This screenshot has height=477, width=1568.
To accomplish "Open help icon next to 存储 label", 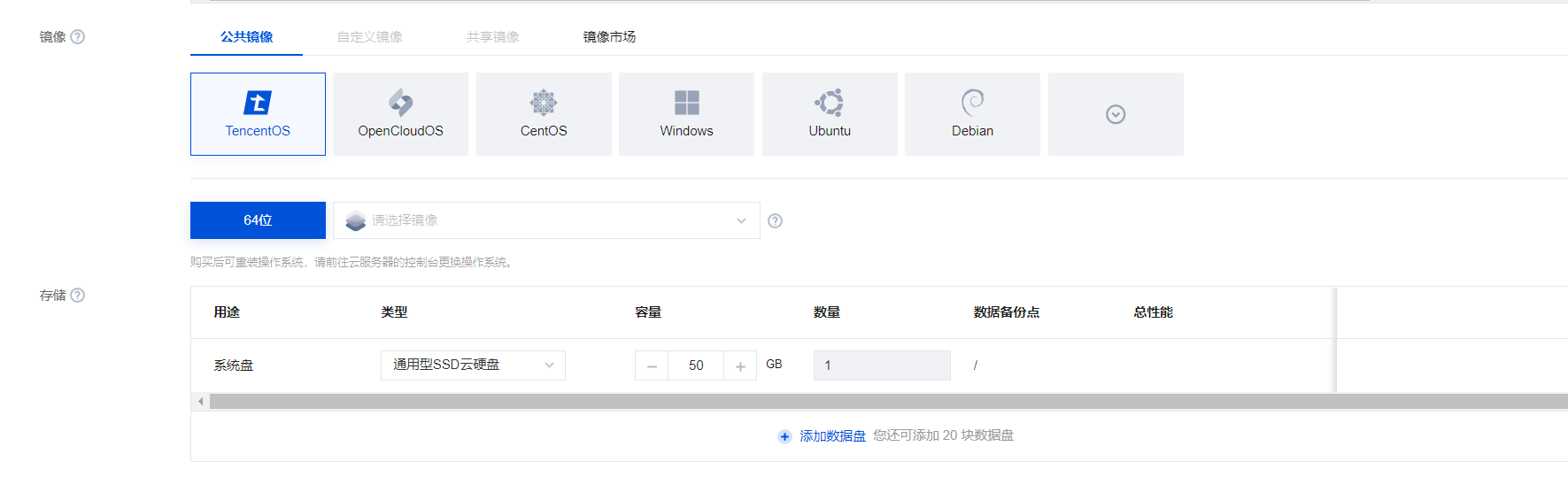I will (78, 296).
